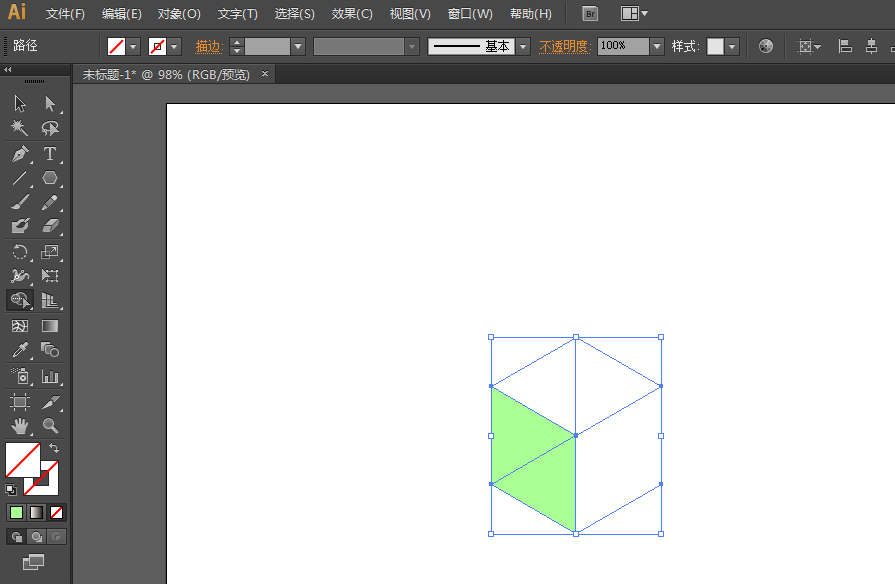Click the orange 描边 stroke link
895x584 pixels.
tap(209, 46)
